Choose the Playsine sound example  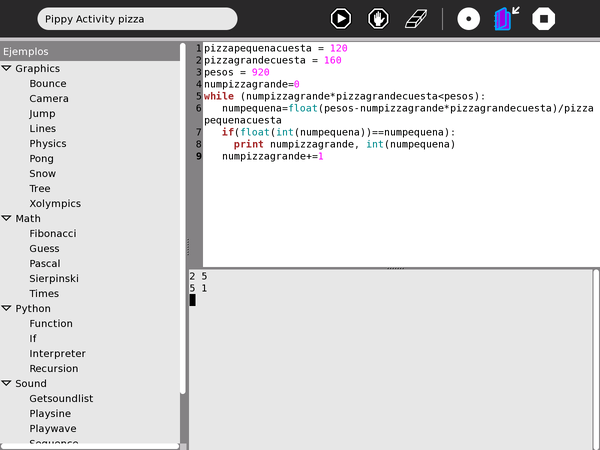pos(51,414)
